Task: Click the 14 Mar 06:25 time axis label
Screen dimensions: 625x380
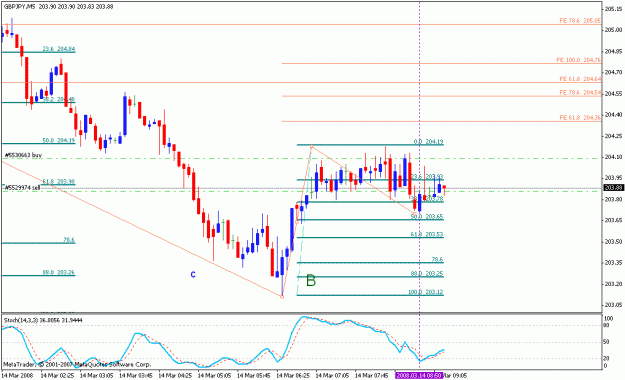Action: pyautogui.click(x=293, y=376)
